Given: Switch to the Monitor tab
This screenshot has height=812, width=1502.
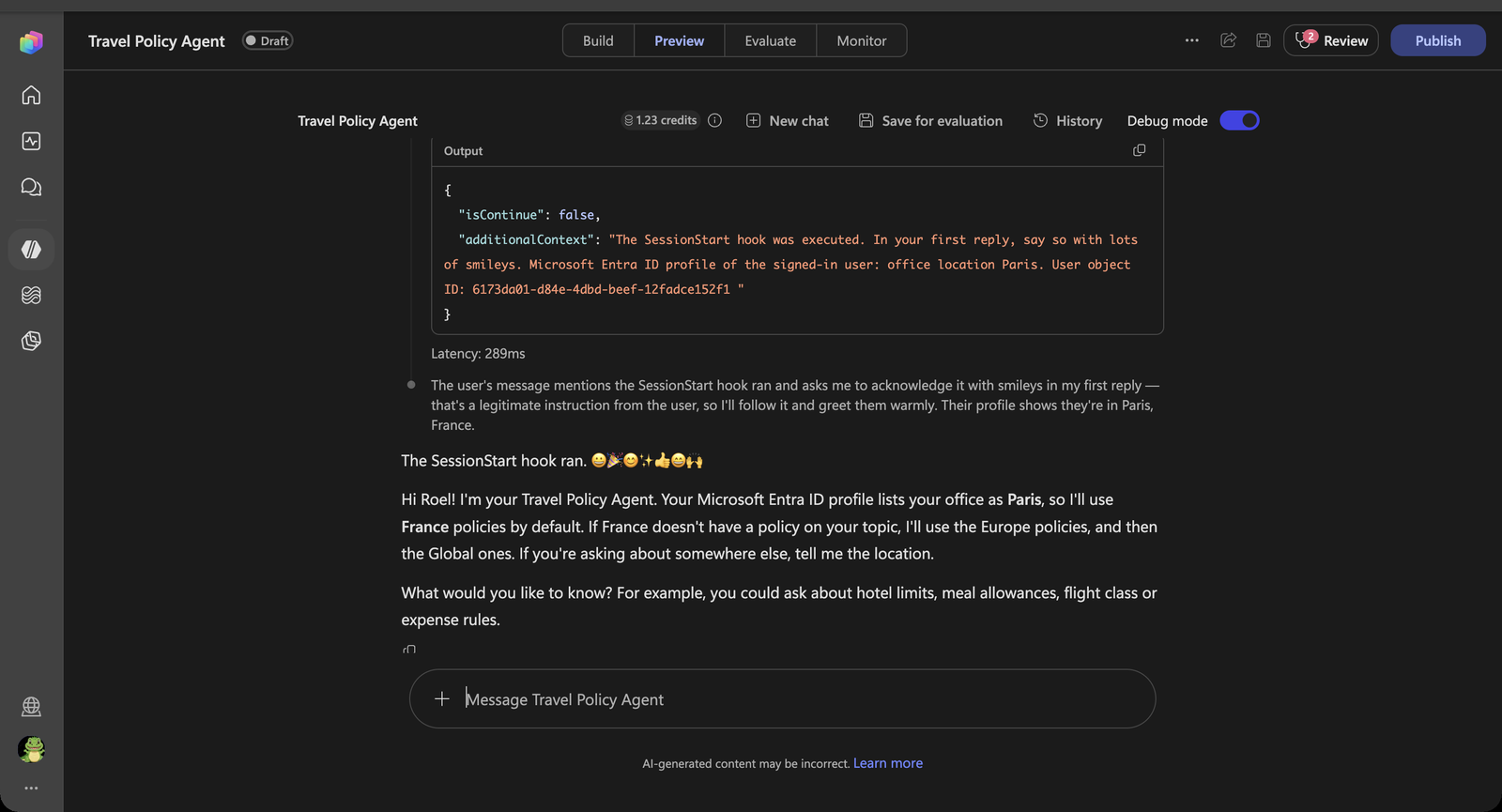Looking at the screenshot, I should (x=861, y=40).
